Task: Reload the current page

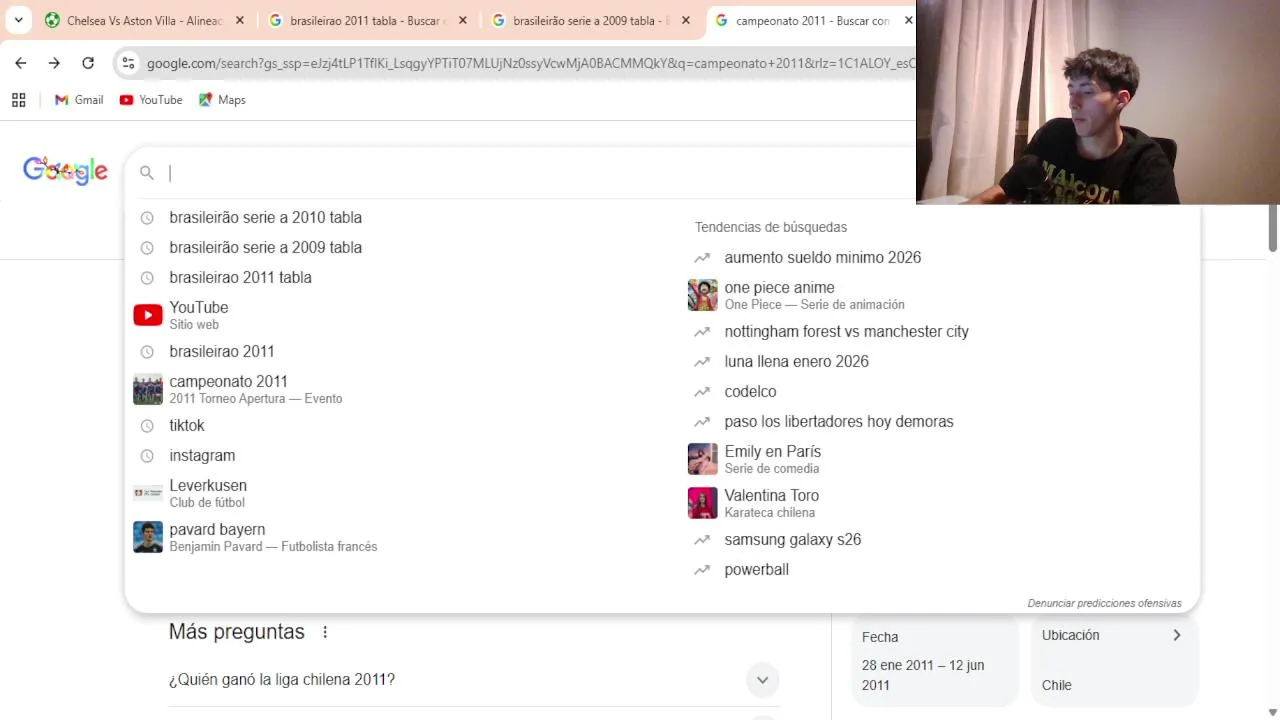Action: (x=88, y=63)
